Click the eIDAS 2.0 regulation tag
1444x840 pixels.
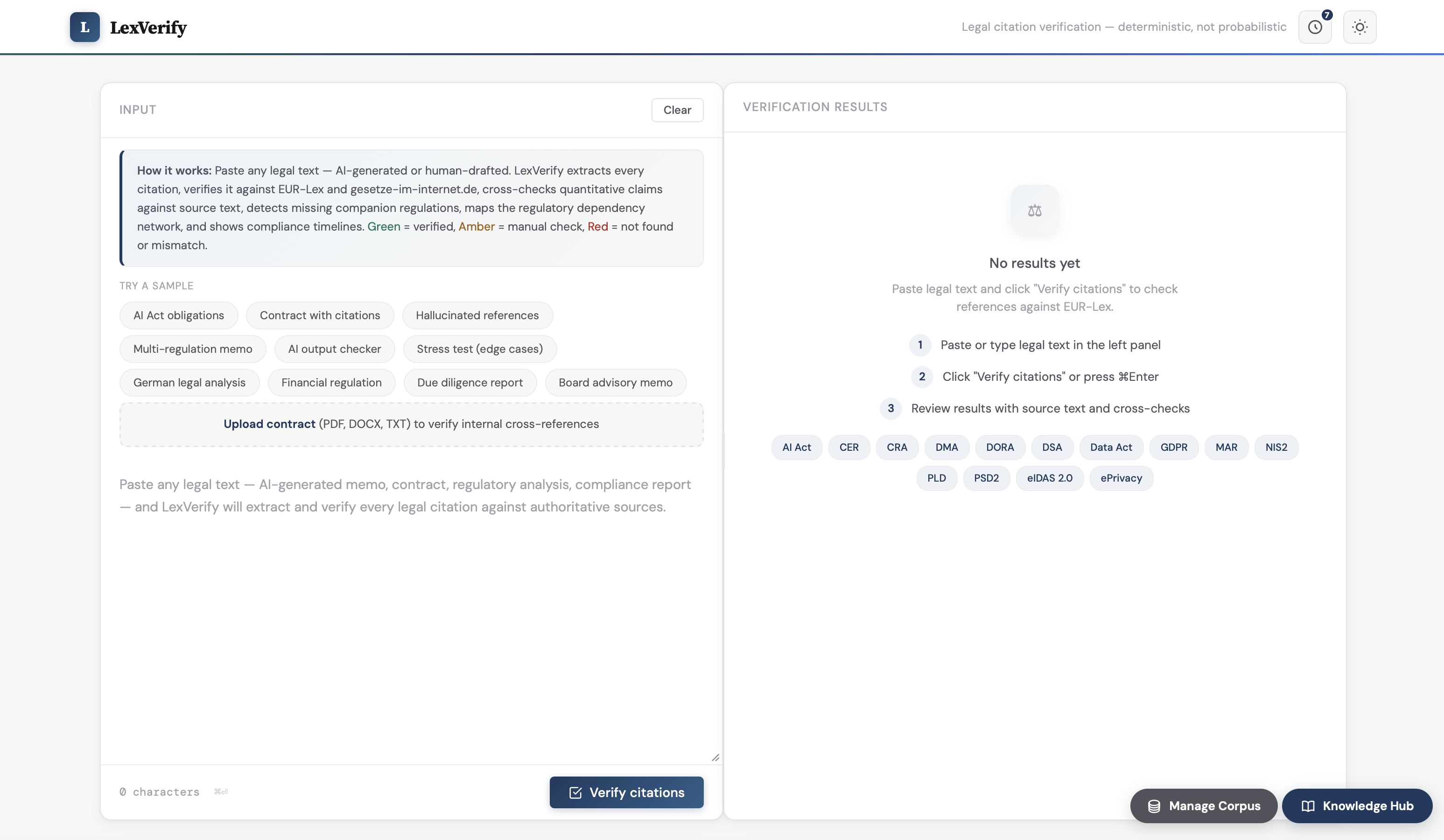point(1049,478)
